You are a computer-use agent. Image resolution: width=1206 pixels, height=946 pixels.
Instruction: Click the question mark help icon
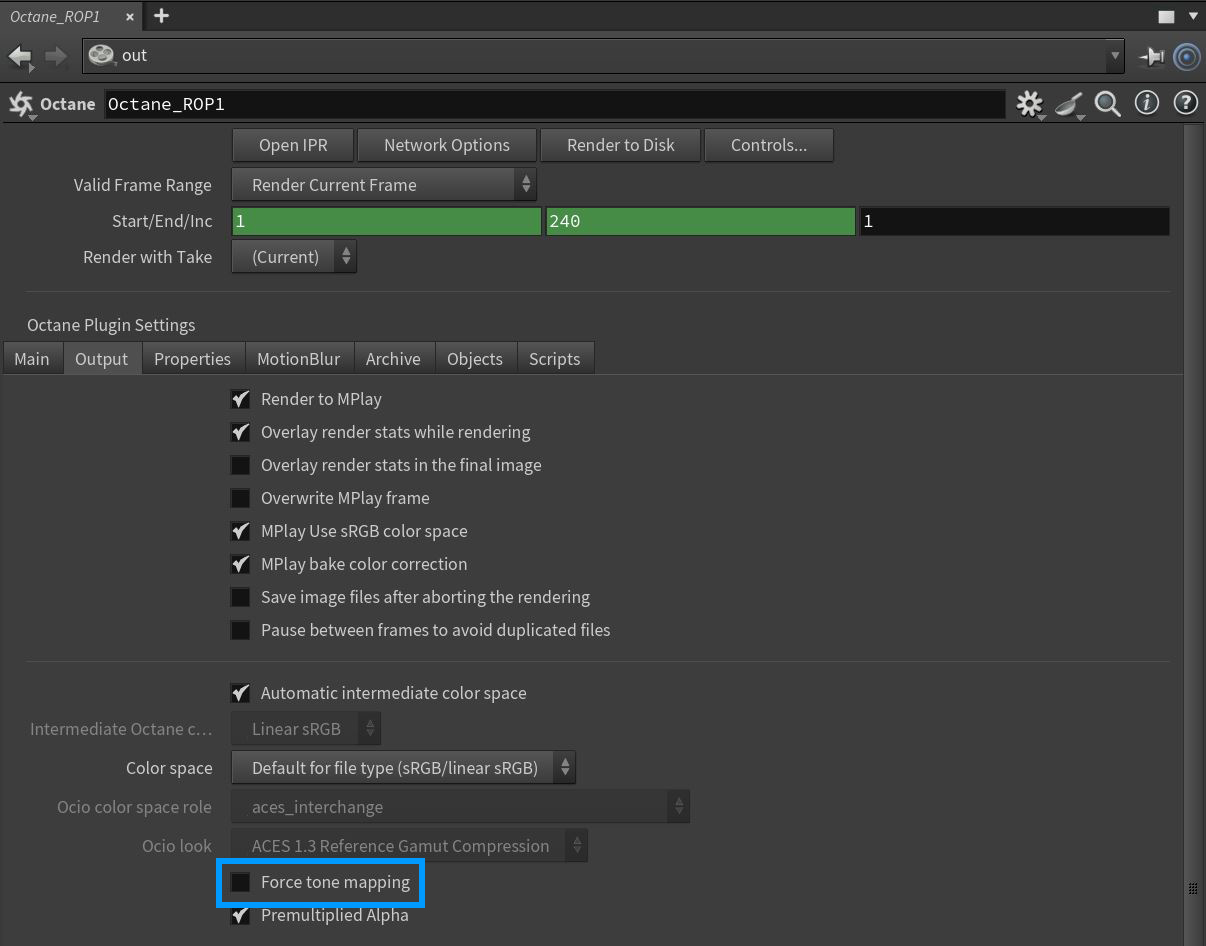coord(1185,103)
